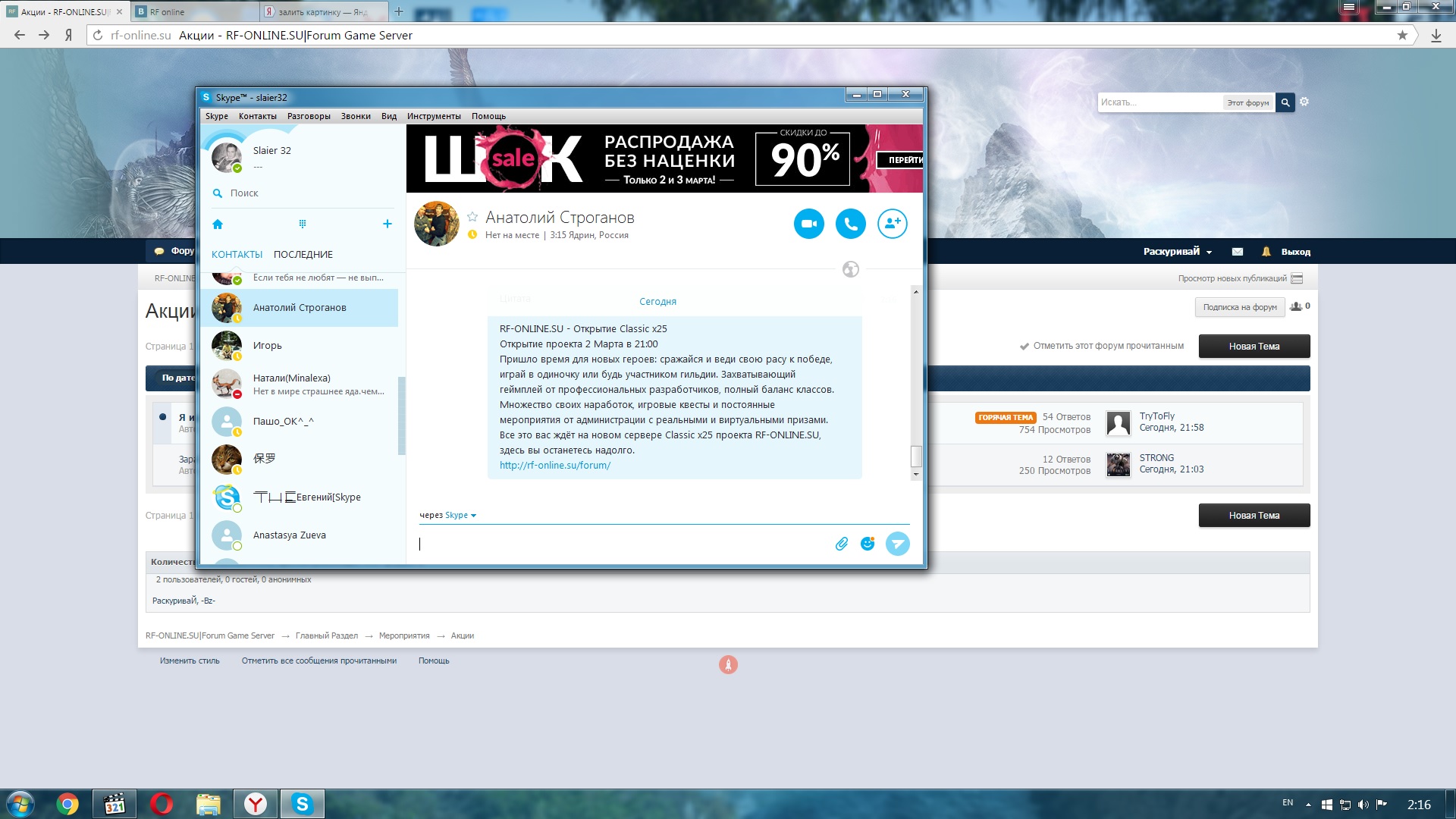Image resolution: width=1456 pixels, height=819 pixels.
Task: Click Выход to log out
Action: 1296,252
